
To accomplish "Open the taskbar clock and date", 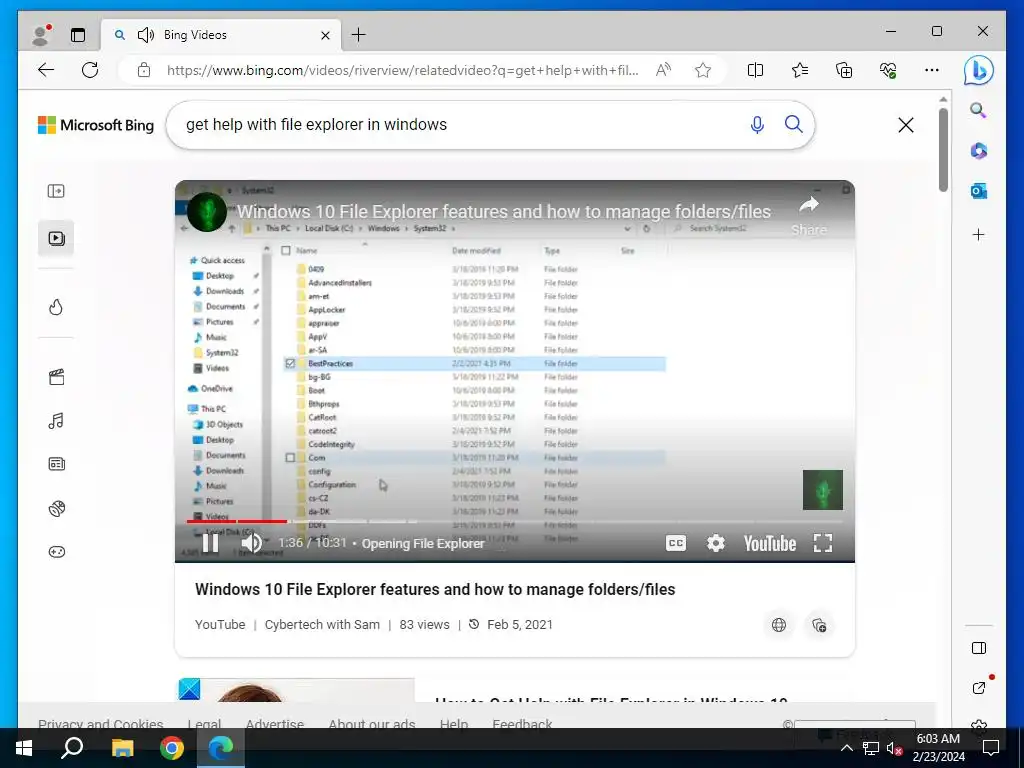I will [938, 748].
